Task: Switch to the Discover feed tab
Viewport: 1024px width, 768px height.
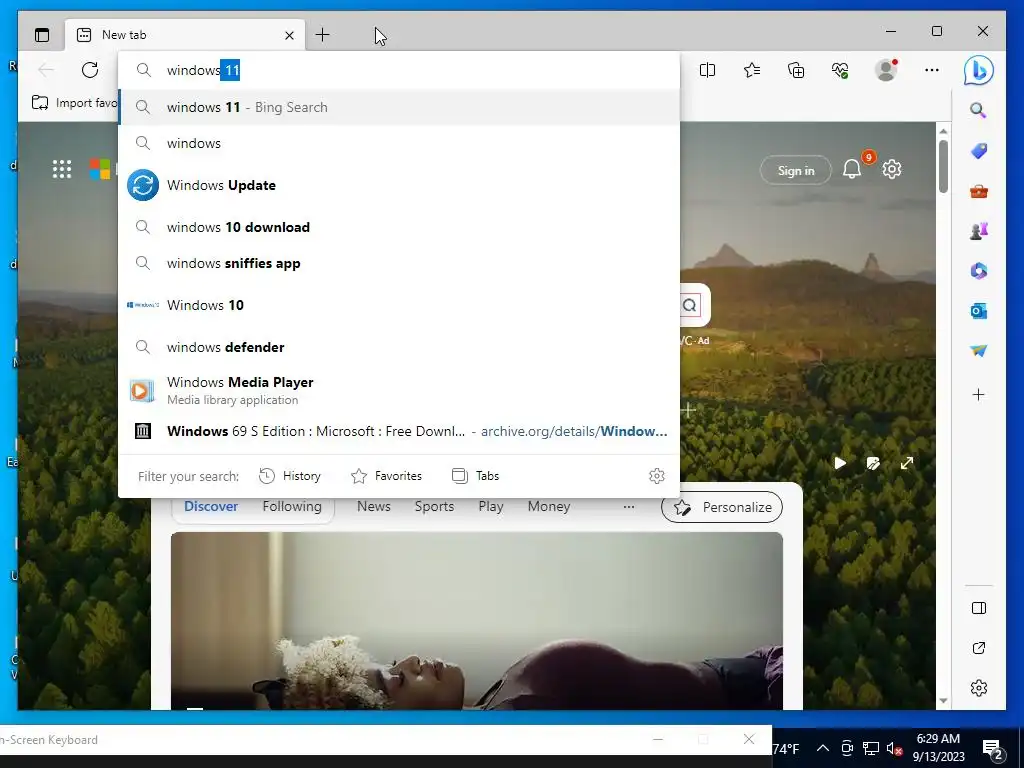Action: coord(211,506)
